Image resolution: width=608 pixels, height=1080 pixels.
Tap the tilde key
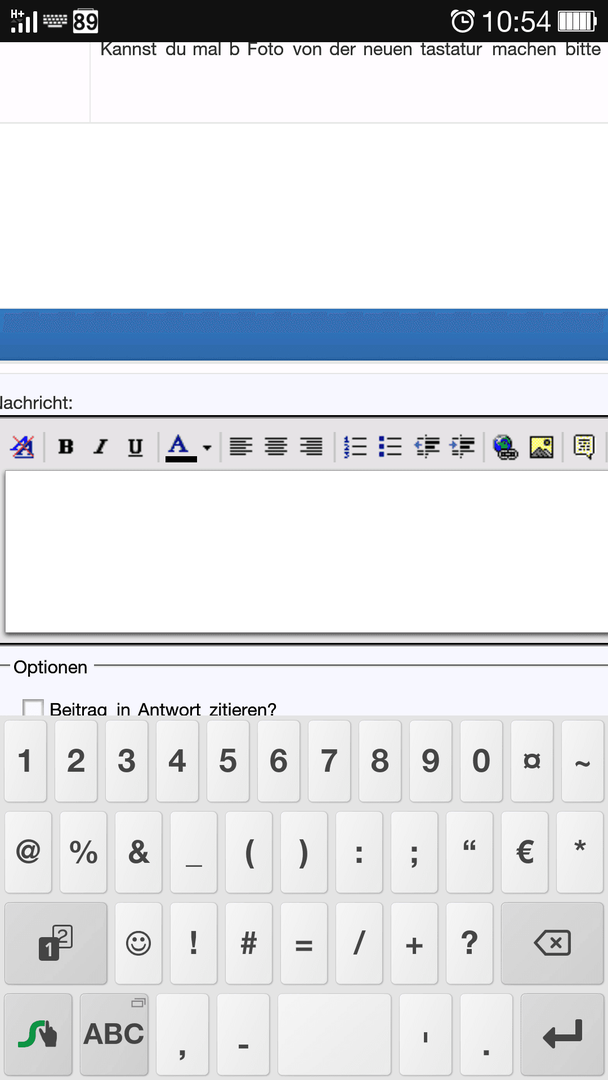tap(583, 761)
